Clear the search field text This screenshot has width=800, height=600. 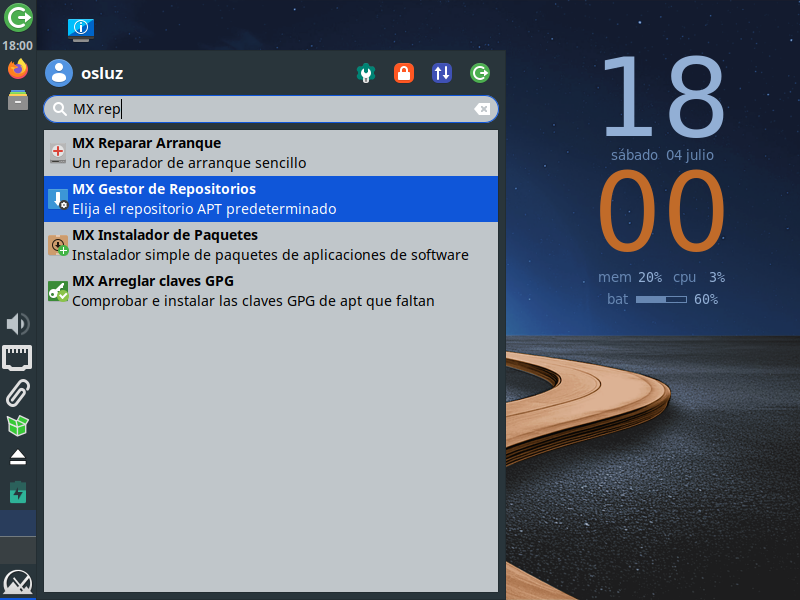coord(482,109)
